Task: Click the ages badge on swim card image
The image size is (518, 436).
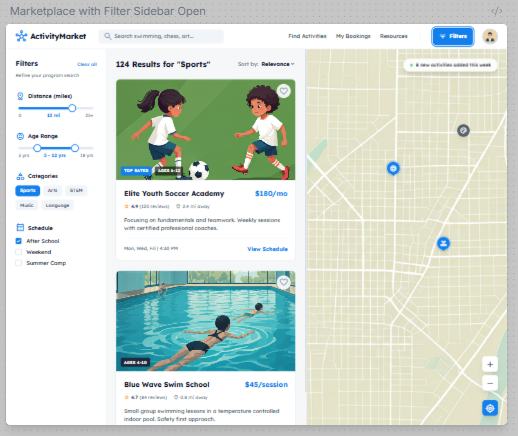Action: click(135, 362)
